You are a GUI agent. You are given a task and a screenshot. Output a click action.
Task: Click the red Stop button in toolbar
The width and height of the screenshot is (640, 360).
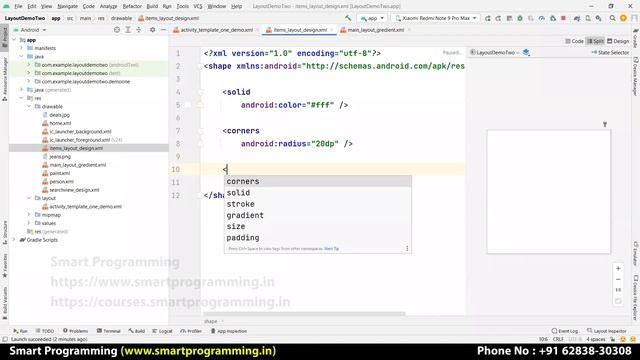tap(563, 18)
